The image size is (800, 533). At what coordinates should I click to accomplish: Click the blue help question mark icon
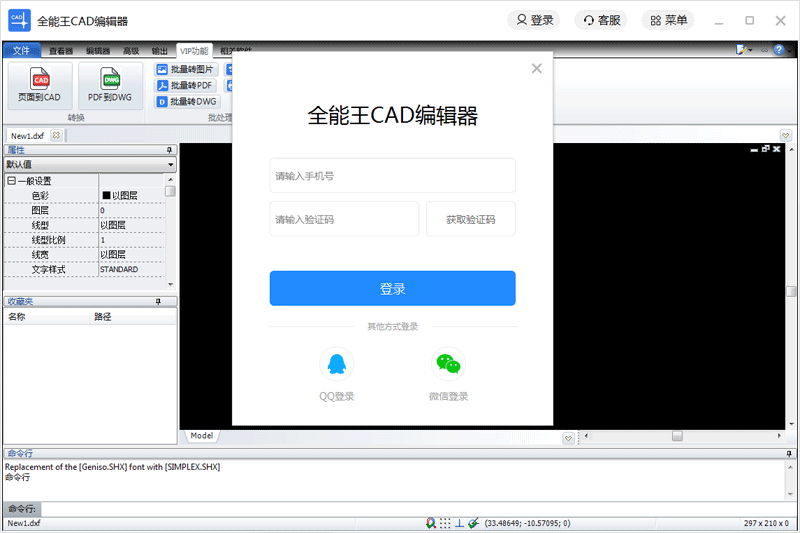click(x=779, y=49)
